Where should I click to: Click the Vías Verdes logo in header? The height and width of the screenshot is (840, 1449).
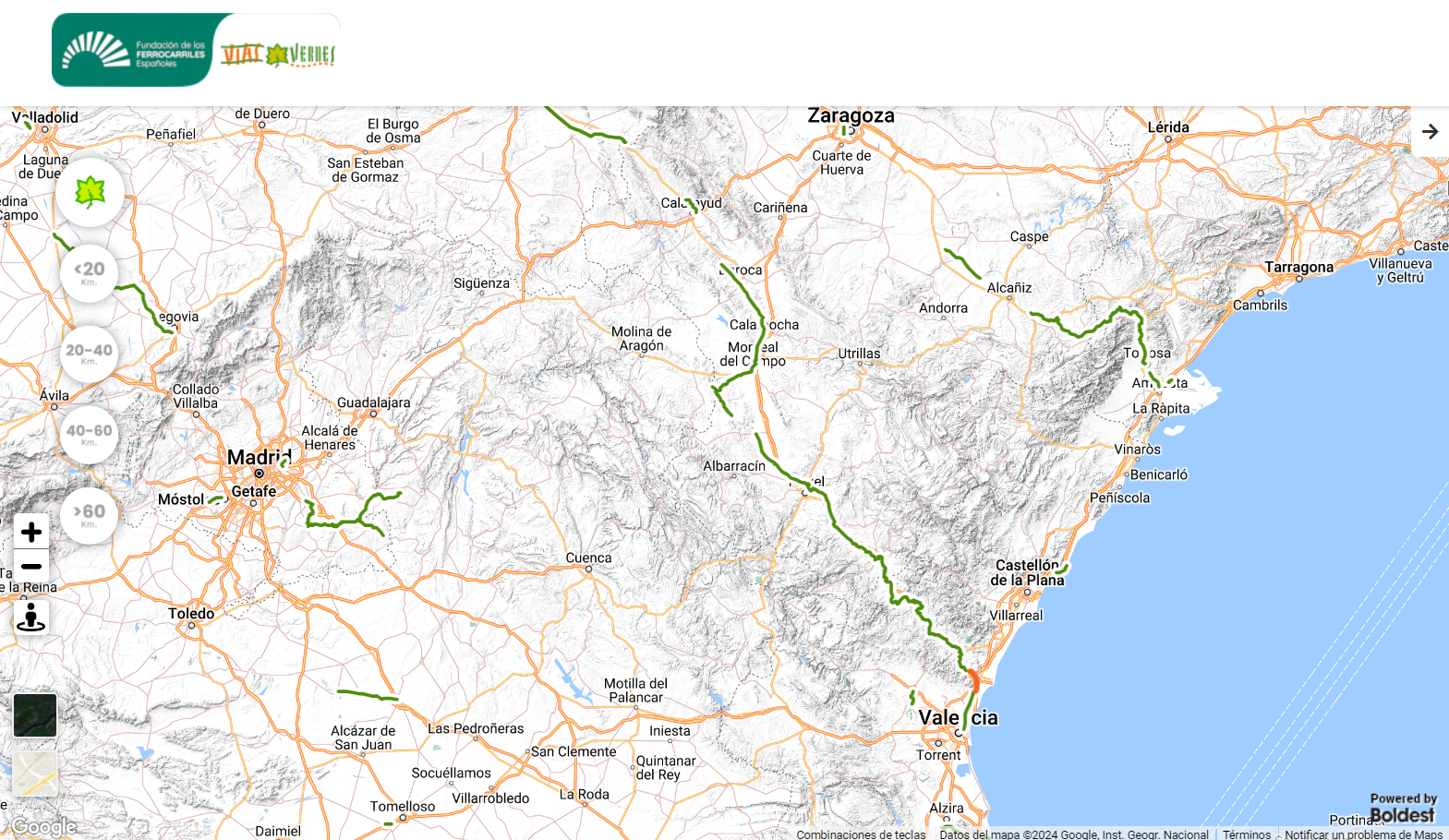[277, 54]
